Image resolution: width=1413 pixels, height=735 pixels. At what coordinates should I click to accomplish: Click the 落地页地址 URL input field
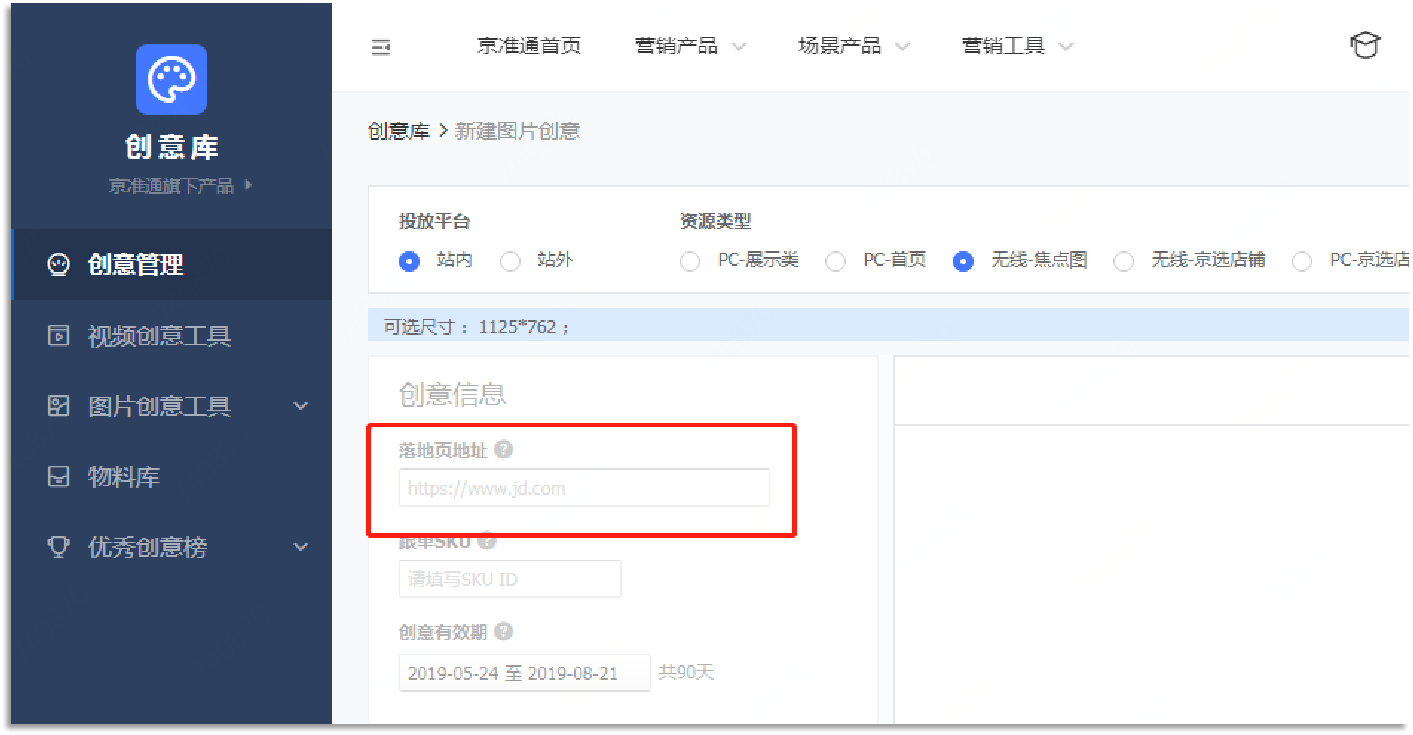tap(584, 488)
